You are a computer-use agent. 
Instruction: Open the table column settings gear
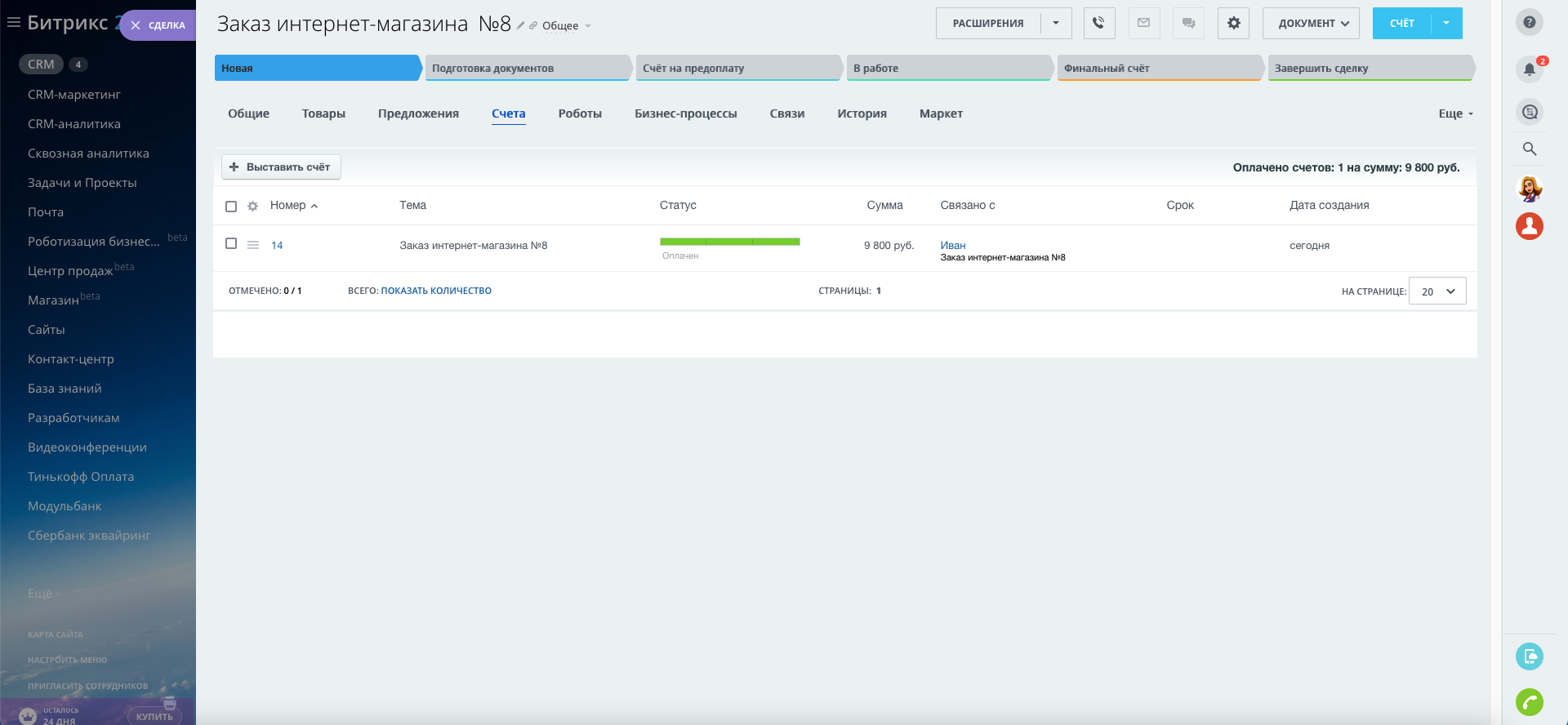(x=252, y=207)
